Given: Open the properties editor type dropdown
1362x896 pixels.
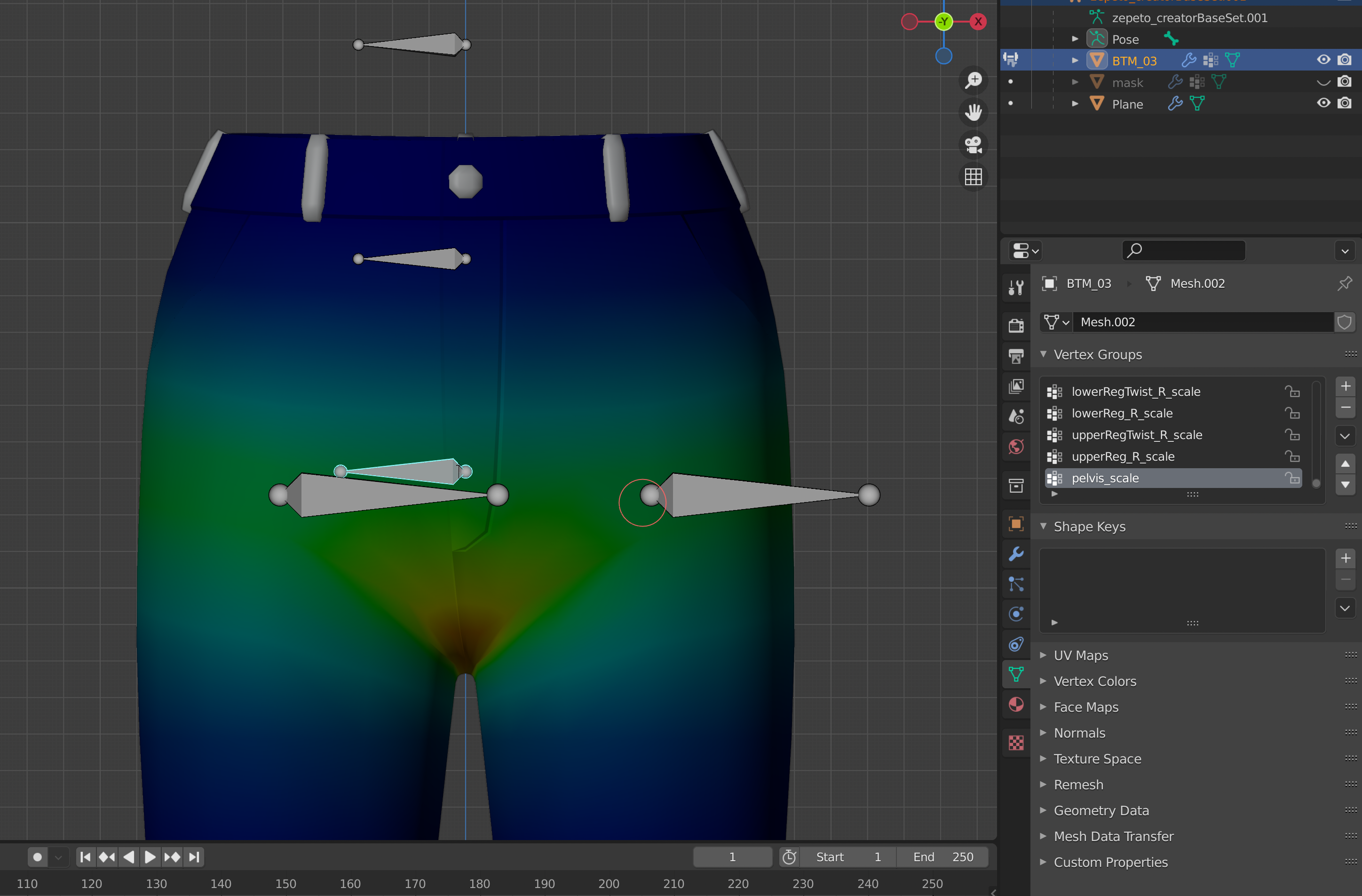Looking at the screenshot, I should coord(1025,251).
